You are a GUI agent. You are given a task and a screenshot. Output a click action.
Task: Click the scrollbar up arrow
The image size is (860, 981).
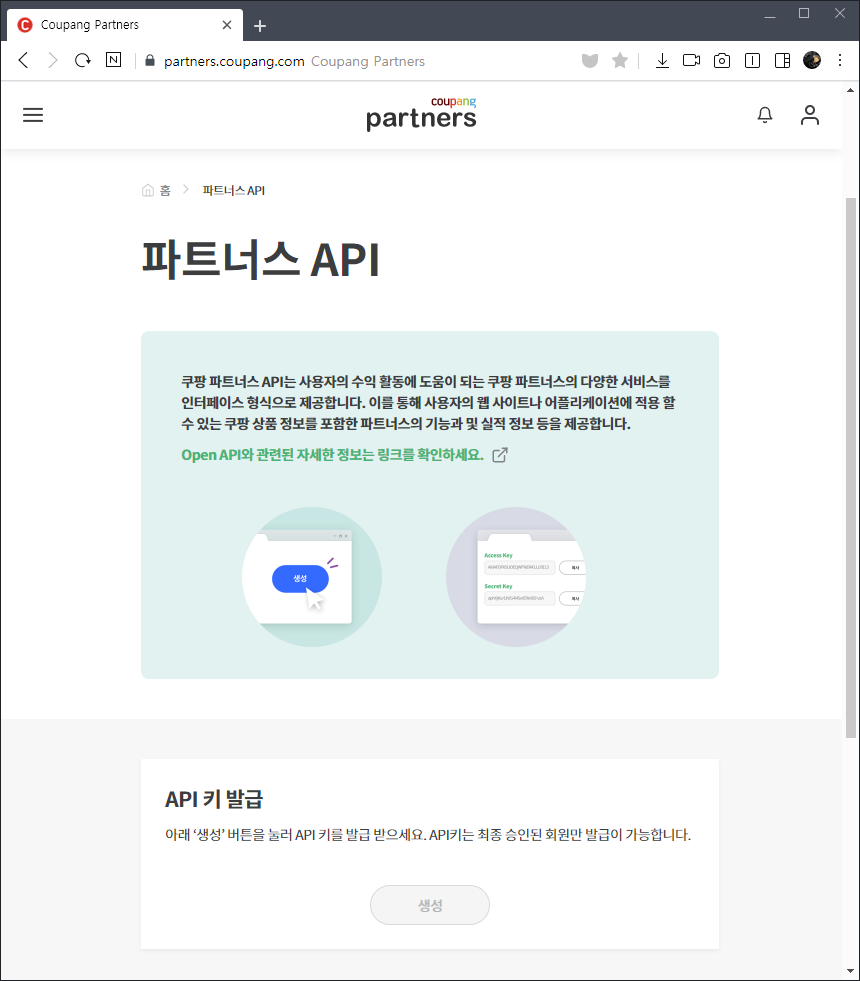(851, 90)
